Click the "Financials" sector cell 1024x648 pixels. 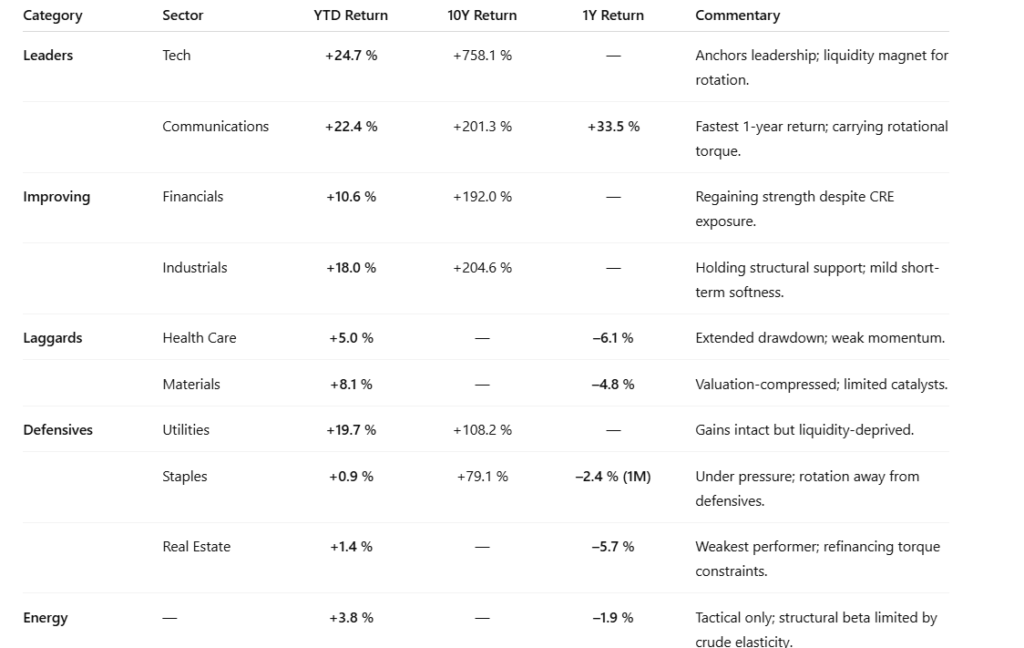coord(193,197)
